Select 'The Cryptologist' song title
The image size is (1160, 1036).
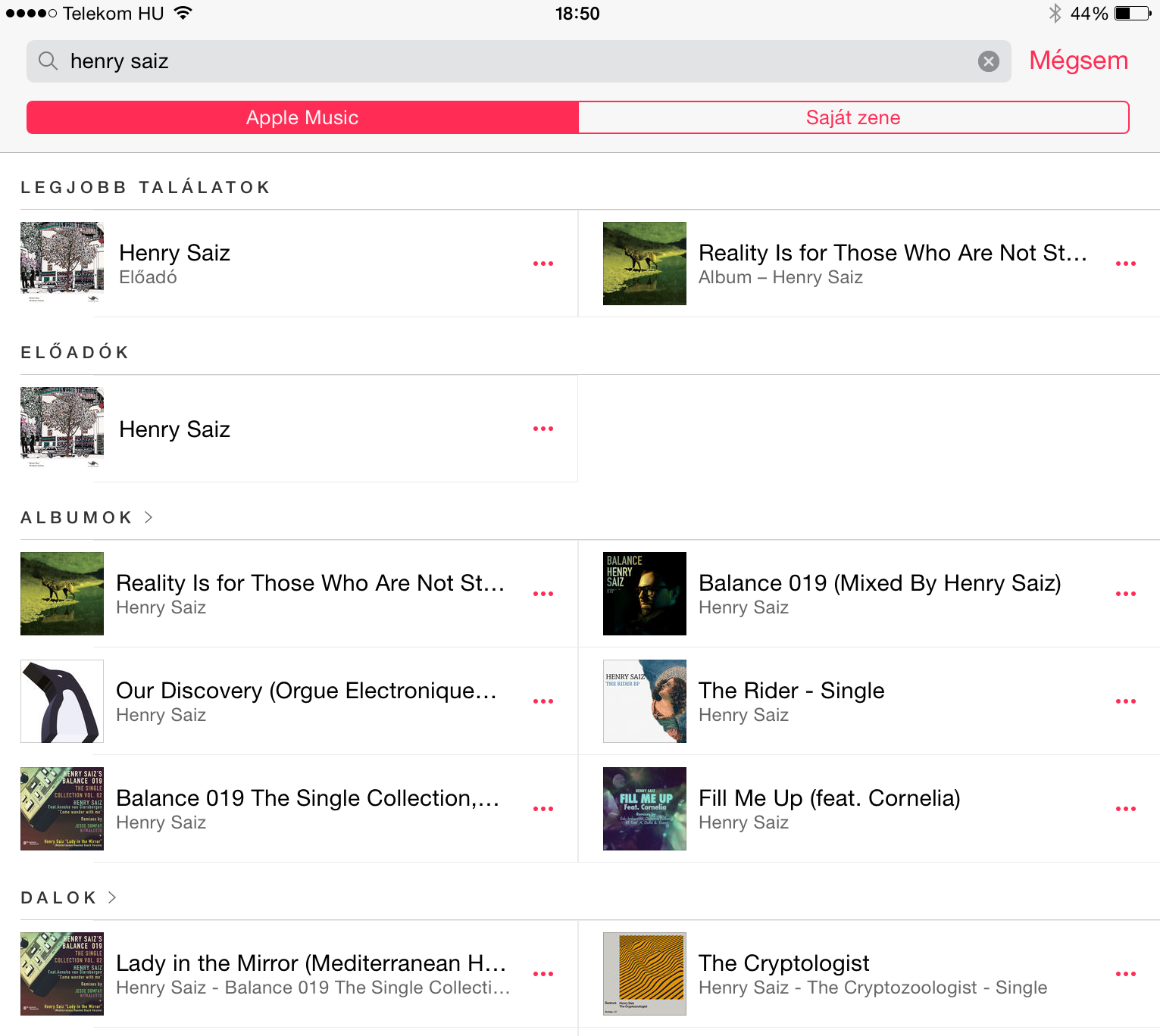coord(784,963)
